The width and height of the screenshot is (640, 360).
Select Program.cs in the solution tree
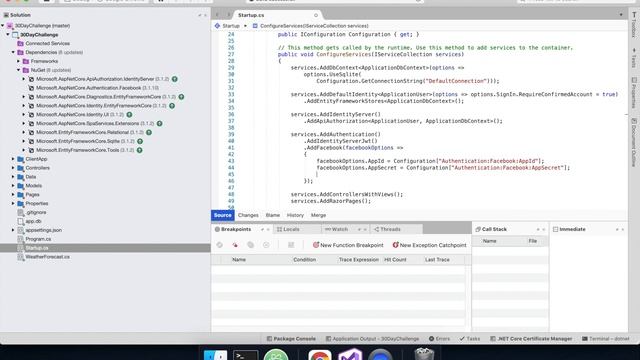pyautogui.click(x=38, y=239)
